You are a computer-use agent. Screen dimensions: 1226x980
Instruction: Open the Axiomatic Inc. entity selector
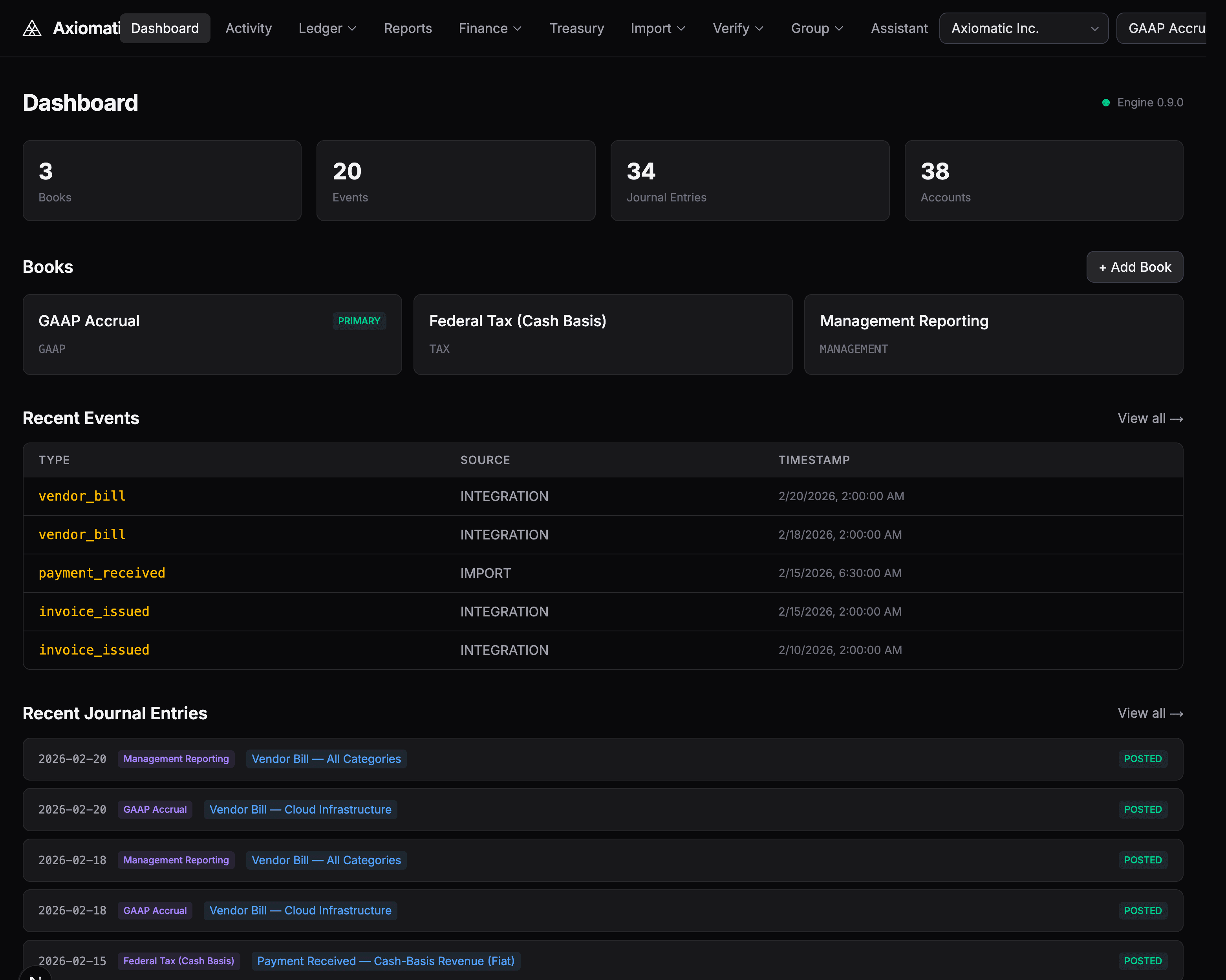coord(1023,28)
